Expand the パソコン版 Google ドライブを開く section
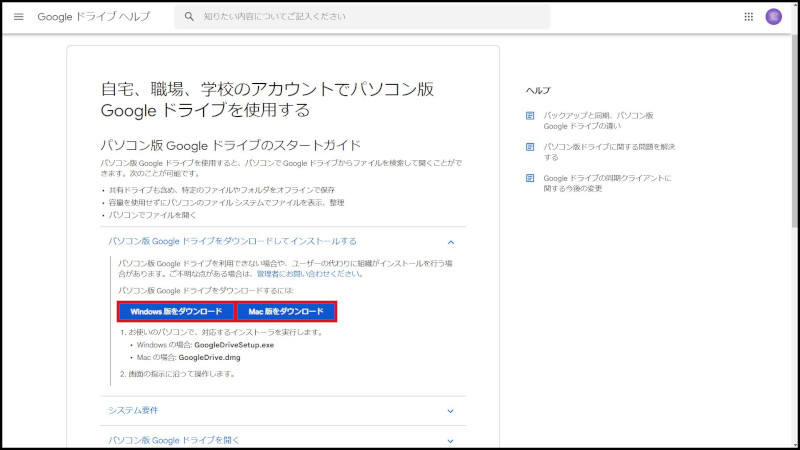The image size is (800, 450). [x=451, y=440]
